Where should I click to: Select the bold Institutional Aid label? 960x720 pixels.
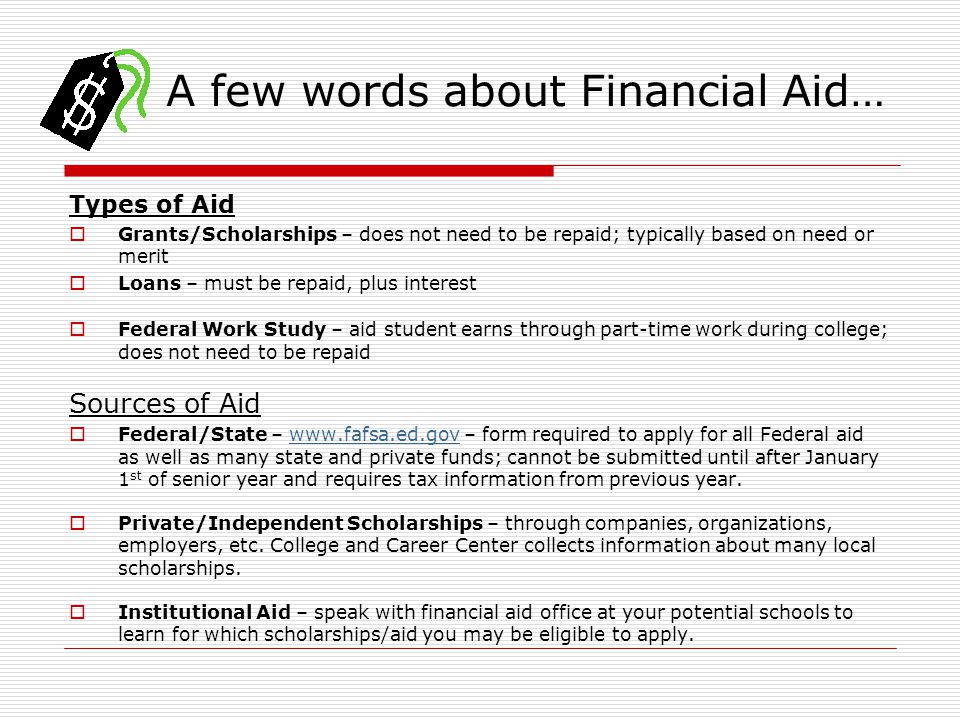pos(204,612)
